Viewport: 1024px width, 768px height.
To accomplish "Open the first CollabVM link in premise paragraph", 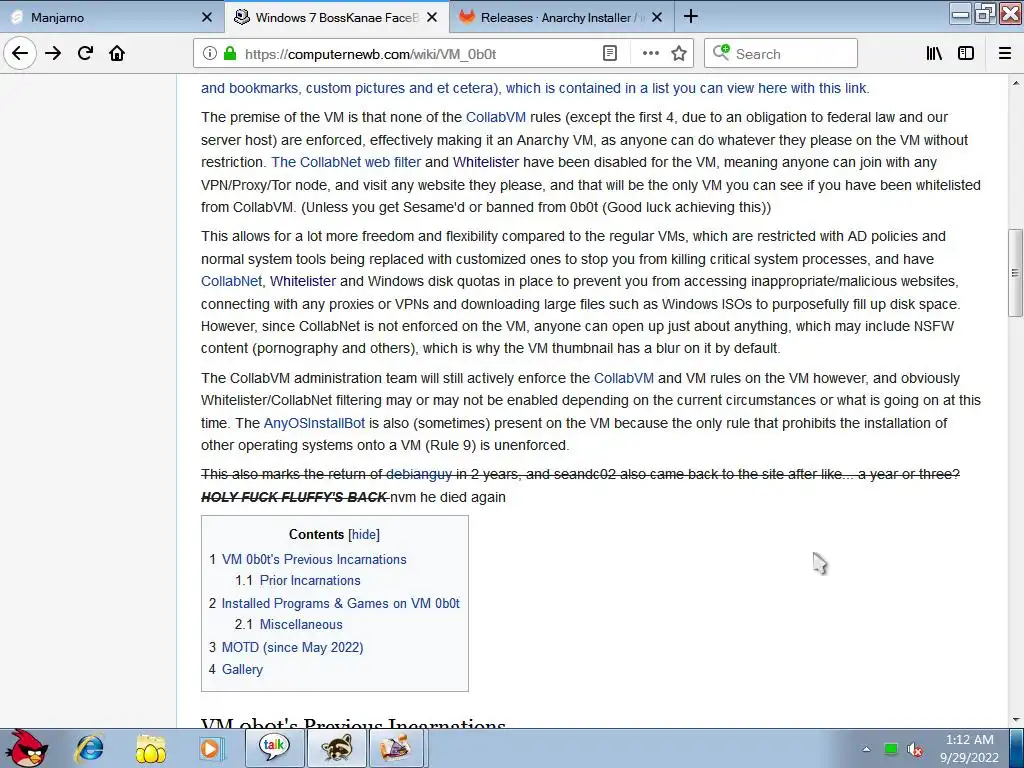I will (496, 118).
